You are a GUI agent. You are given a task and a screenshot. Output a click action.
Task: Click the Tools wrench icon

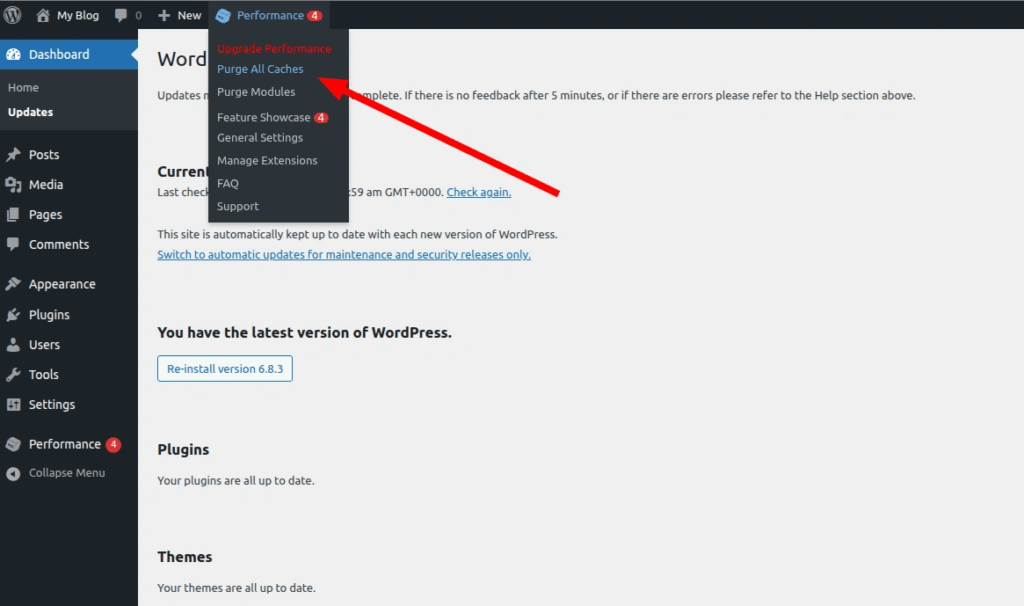(x=12, y=374)
